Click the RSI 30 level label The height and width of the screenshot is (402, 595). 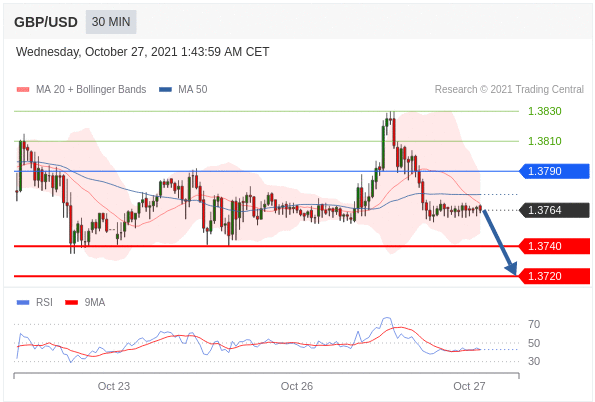[x=534, y=361]
